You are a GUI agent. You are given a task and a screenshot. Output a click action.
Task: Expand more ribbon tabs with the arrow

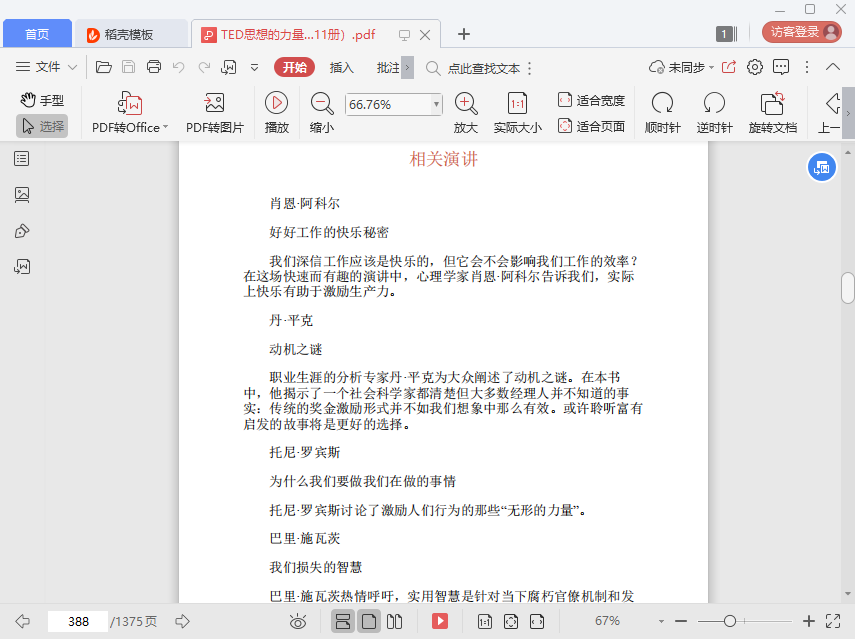(x=407, y=68)
